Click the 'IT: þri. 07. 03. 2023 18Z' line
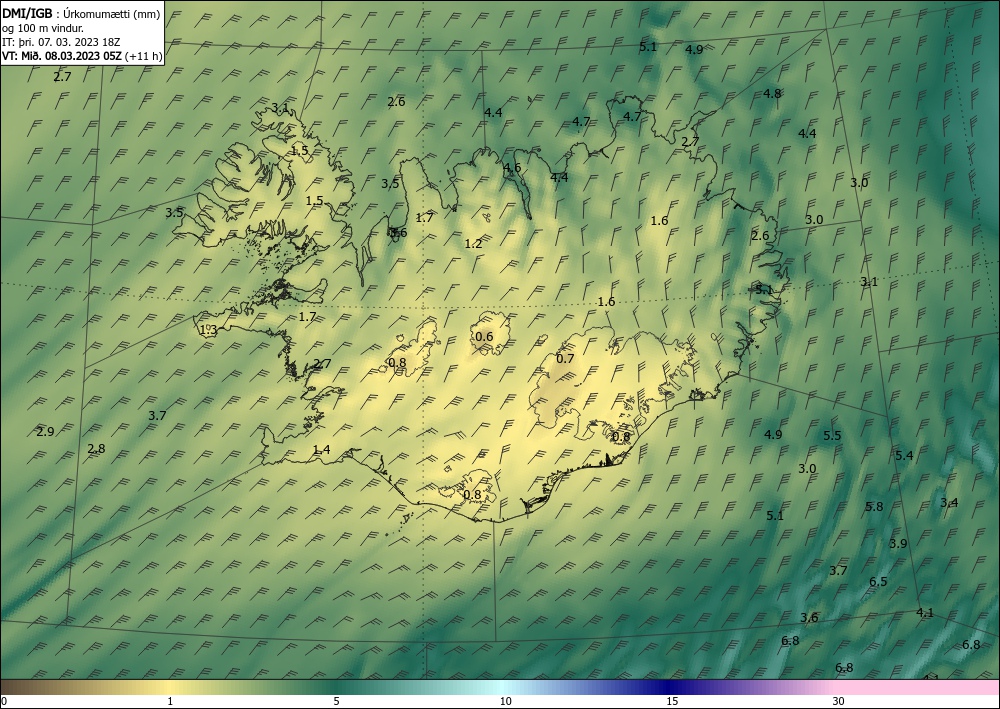Screen dimensions: 1000x709 (61, 42)
